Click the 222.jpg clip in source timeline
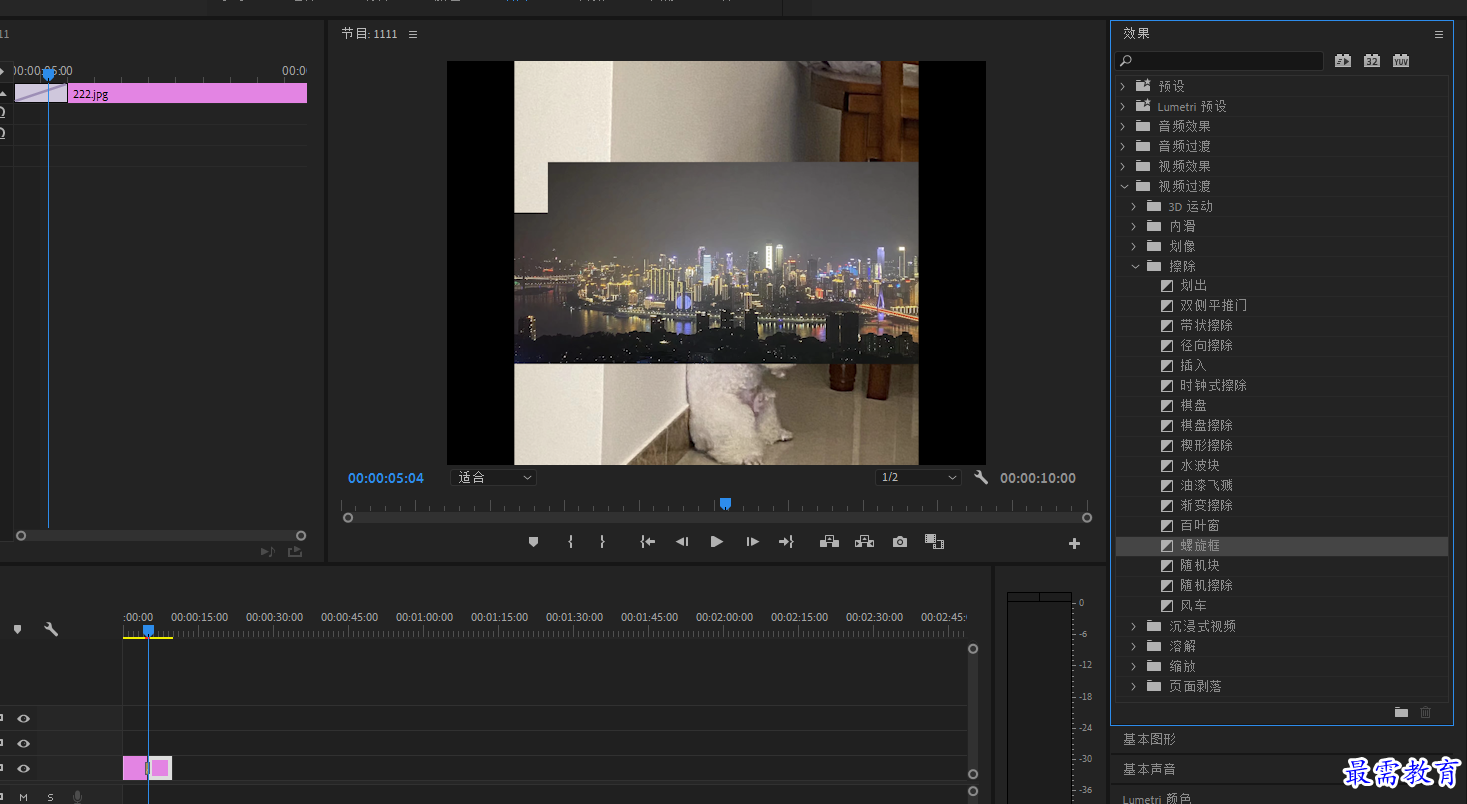Viewport: 1467px width, 804px height. pyautogui.click(x=187, y=94)
